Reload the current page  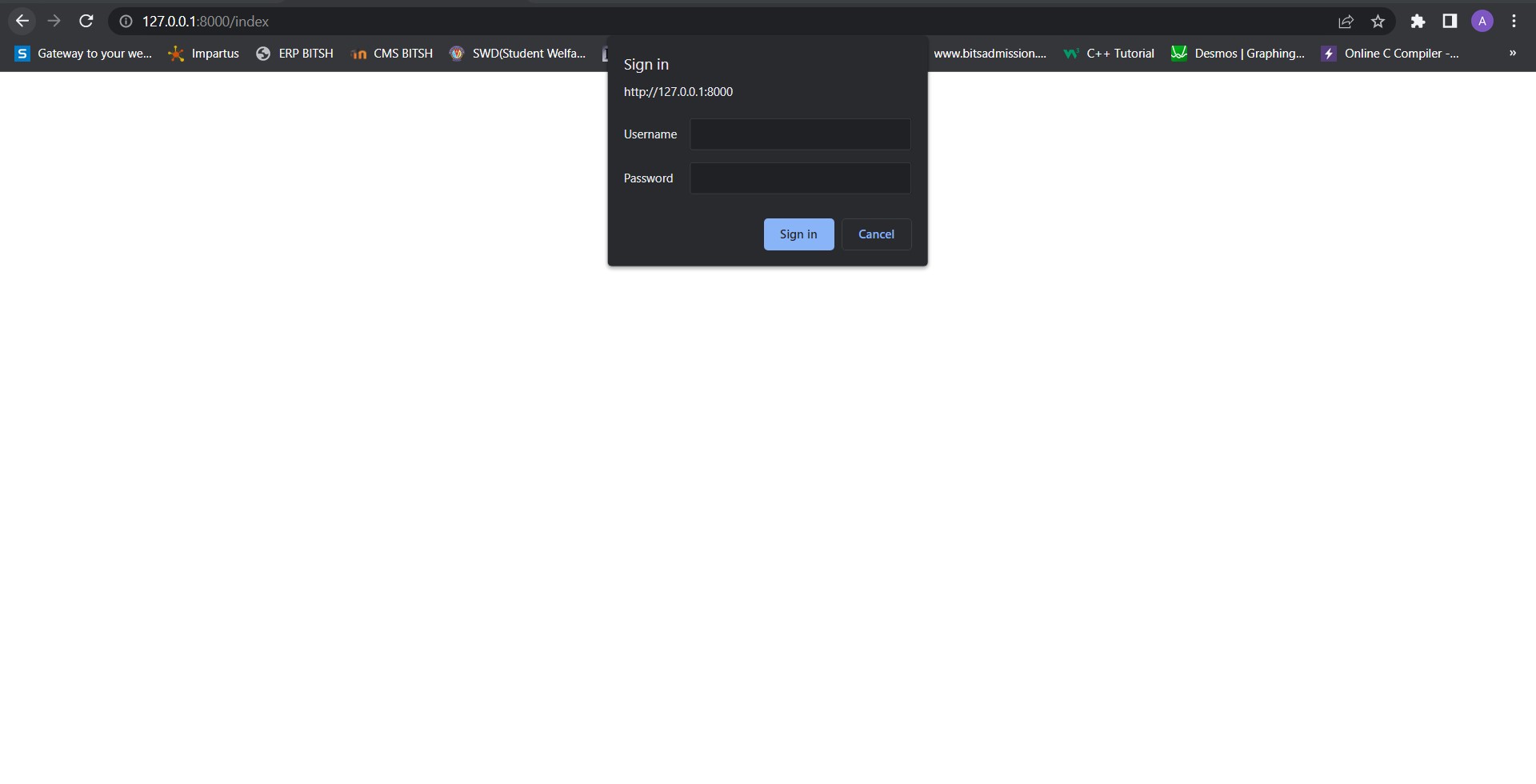(86, 21)
